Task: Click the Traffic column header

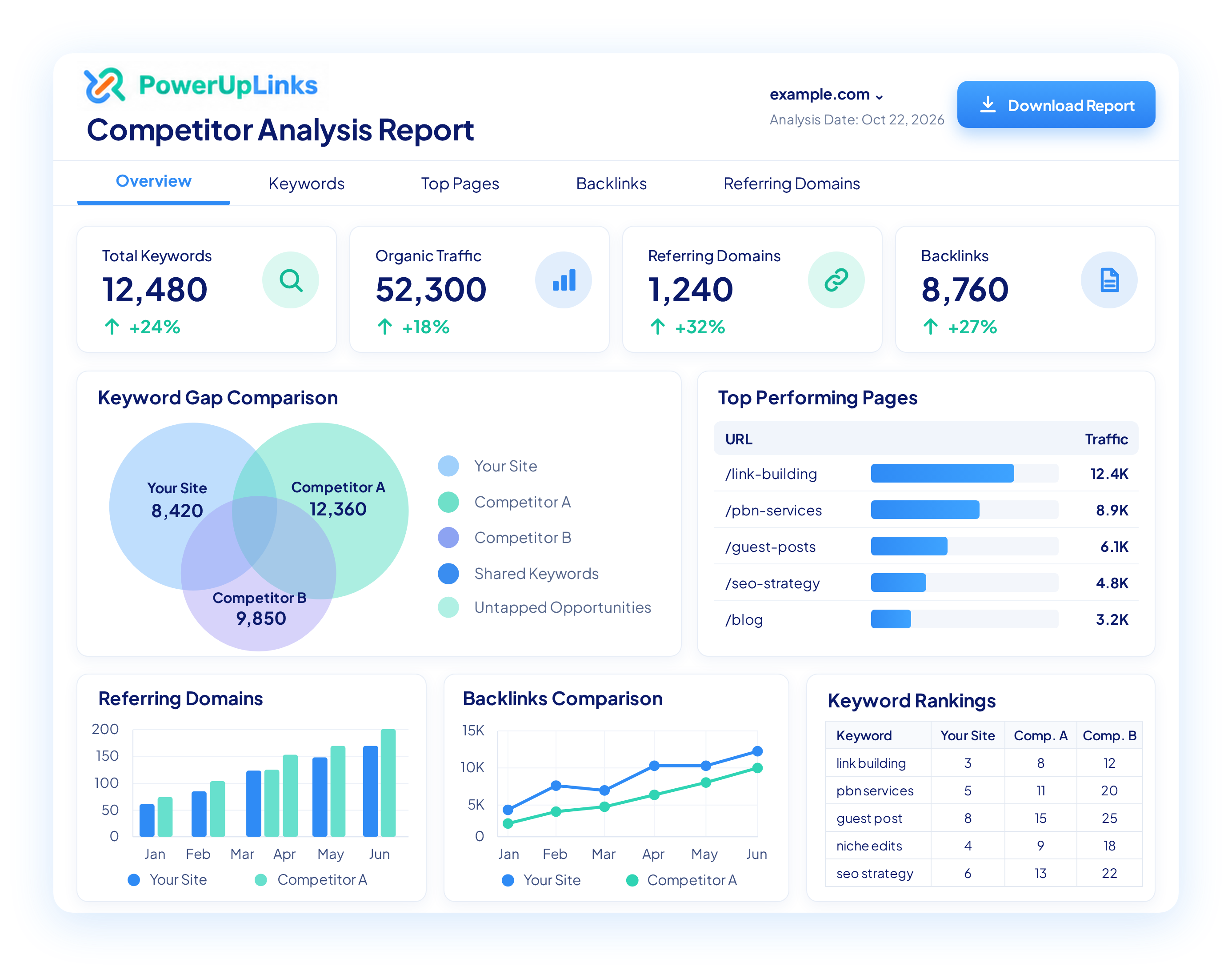Action: 1106,439
